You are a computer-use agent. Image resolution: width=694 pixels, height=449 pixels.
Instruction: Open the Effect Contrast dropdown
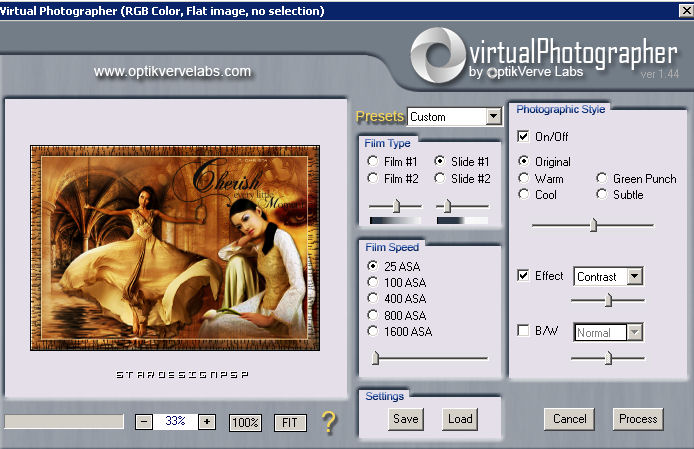click(634, 277)
